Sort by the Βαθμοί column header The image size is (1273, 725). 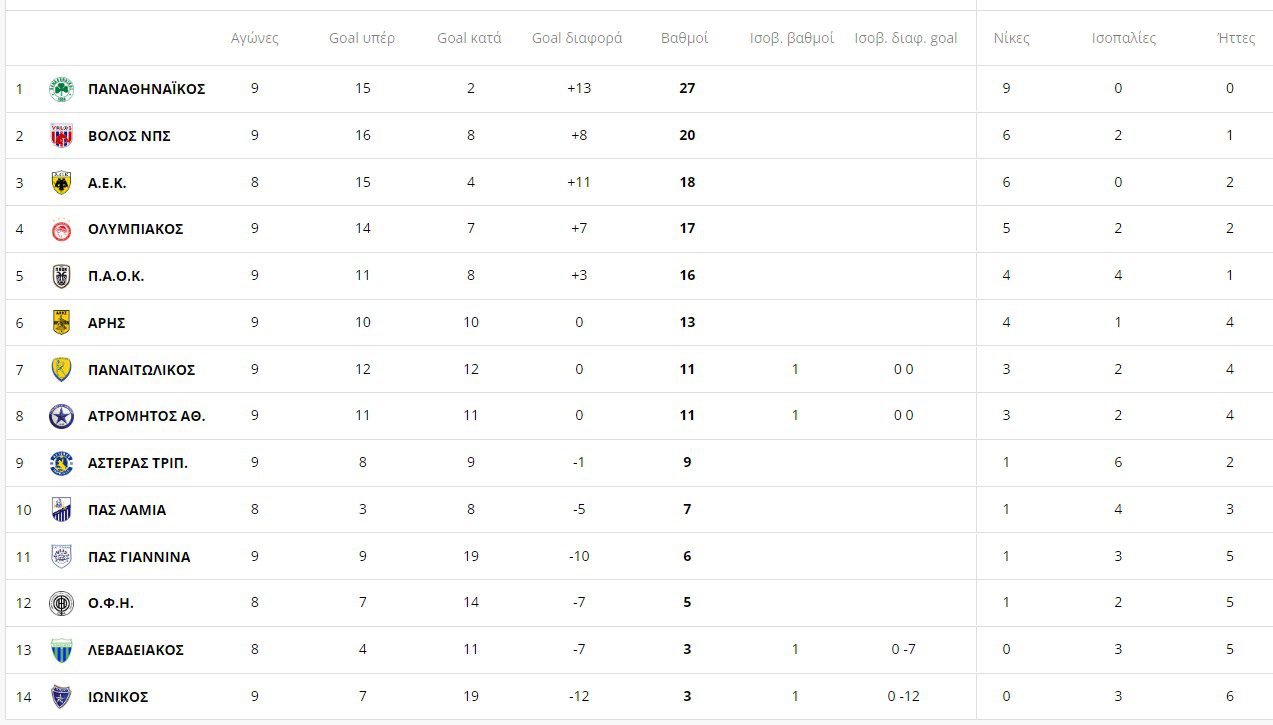685,38
